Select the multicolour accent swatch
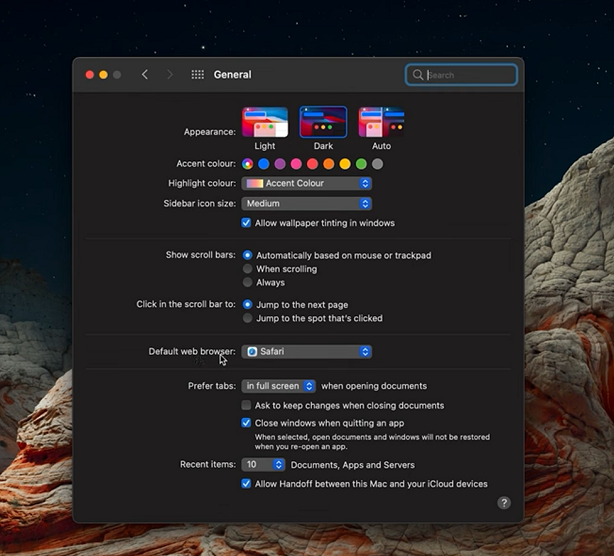The width and height of the screenshot is (614, 556). click(248, 164)
